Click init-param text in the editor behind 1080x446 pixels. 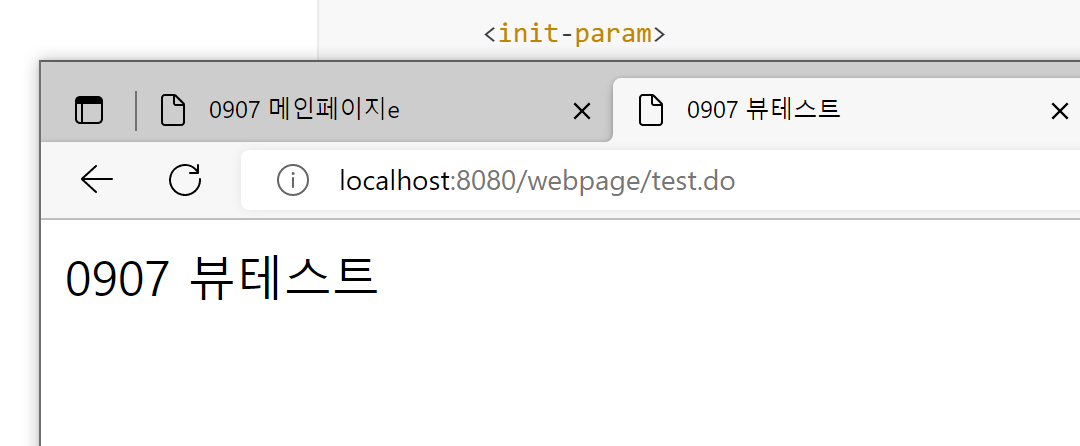click(x=574, y=32)
